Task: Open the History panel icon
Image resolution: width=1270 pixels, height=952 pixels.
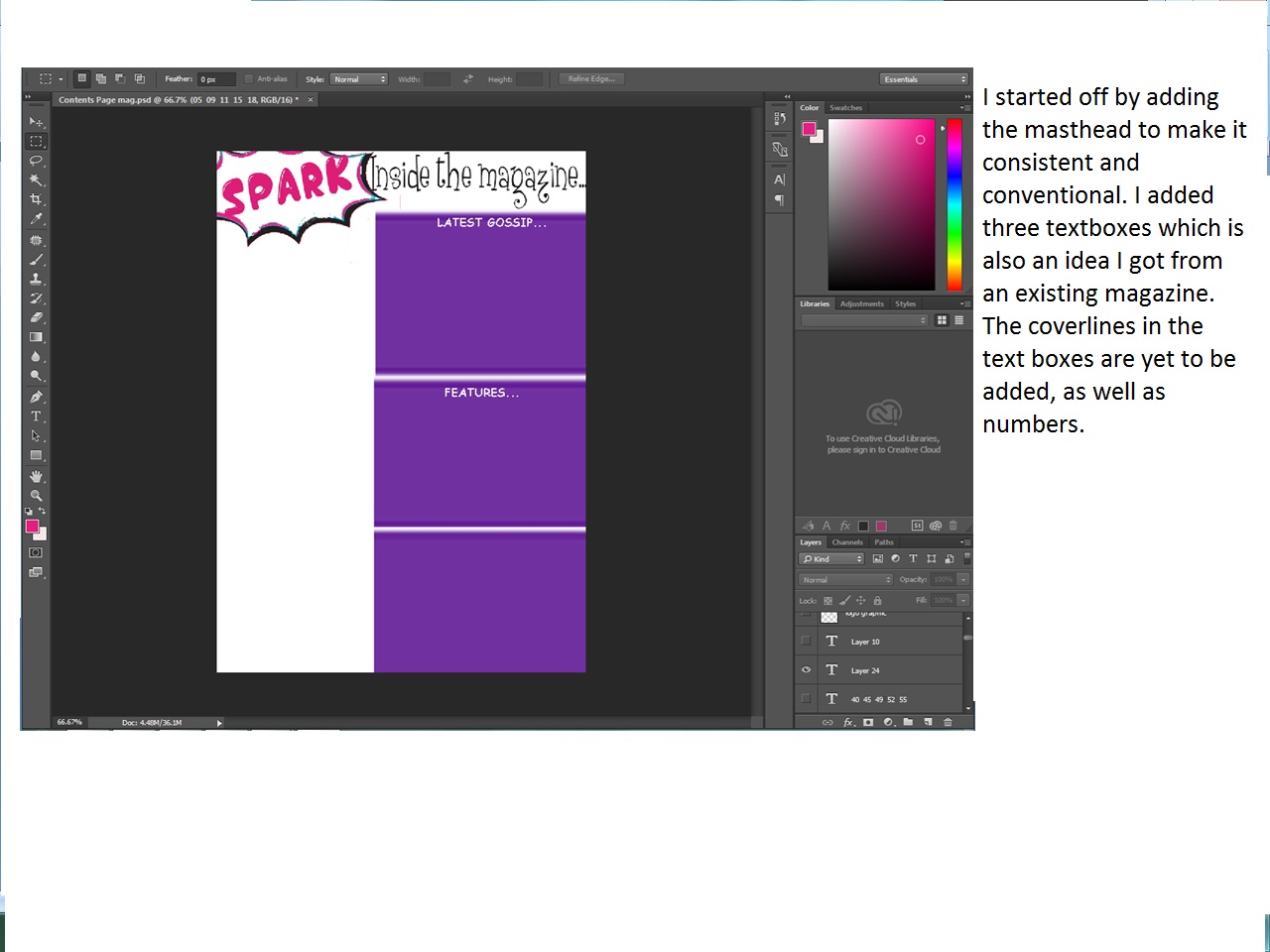Action: [780, 119]
